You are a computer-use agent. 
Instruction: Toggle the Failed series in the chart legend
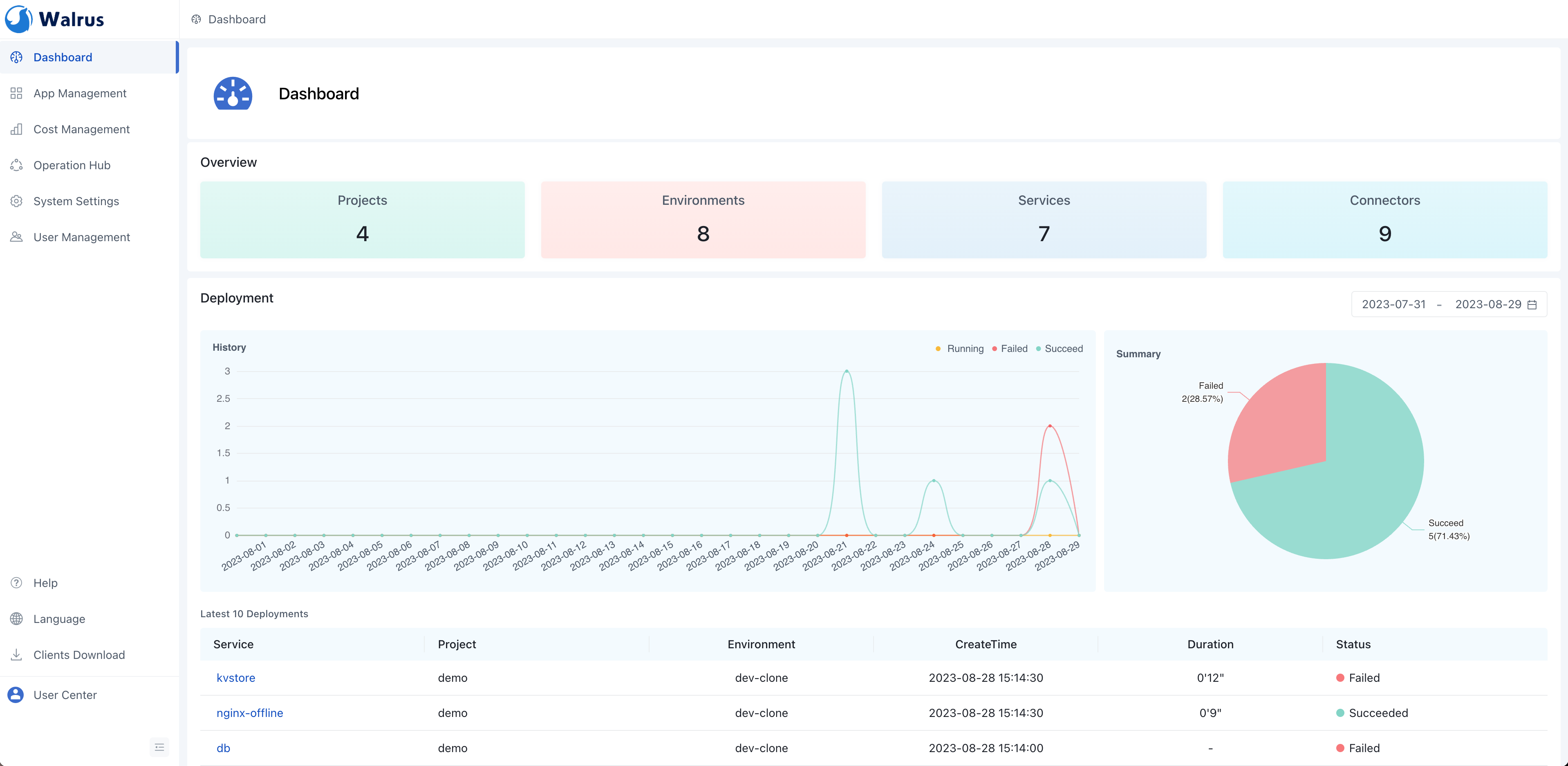coord(1010,348)
